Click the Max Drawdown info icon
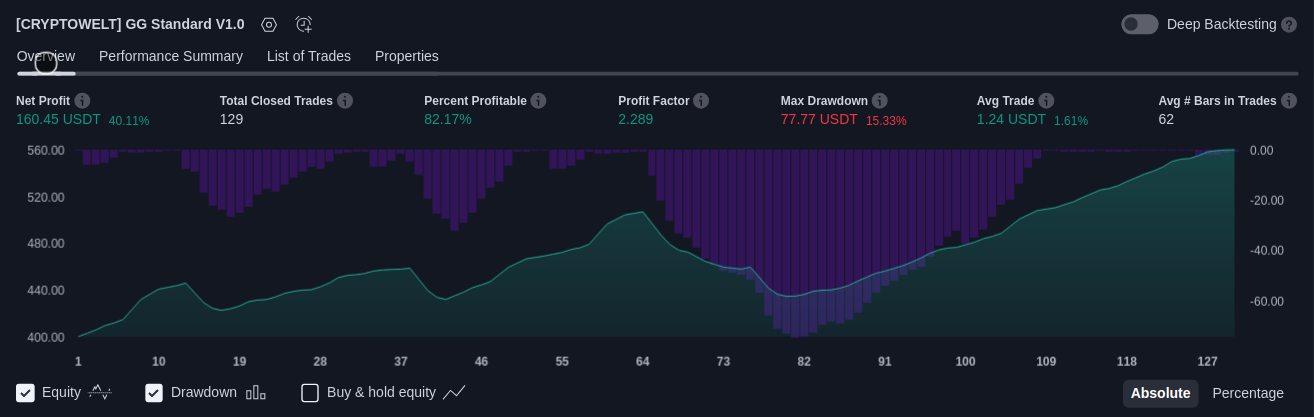 880,101
